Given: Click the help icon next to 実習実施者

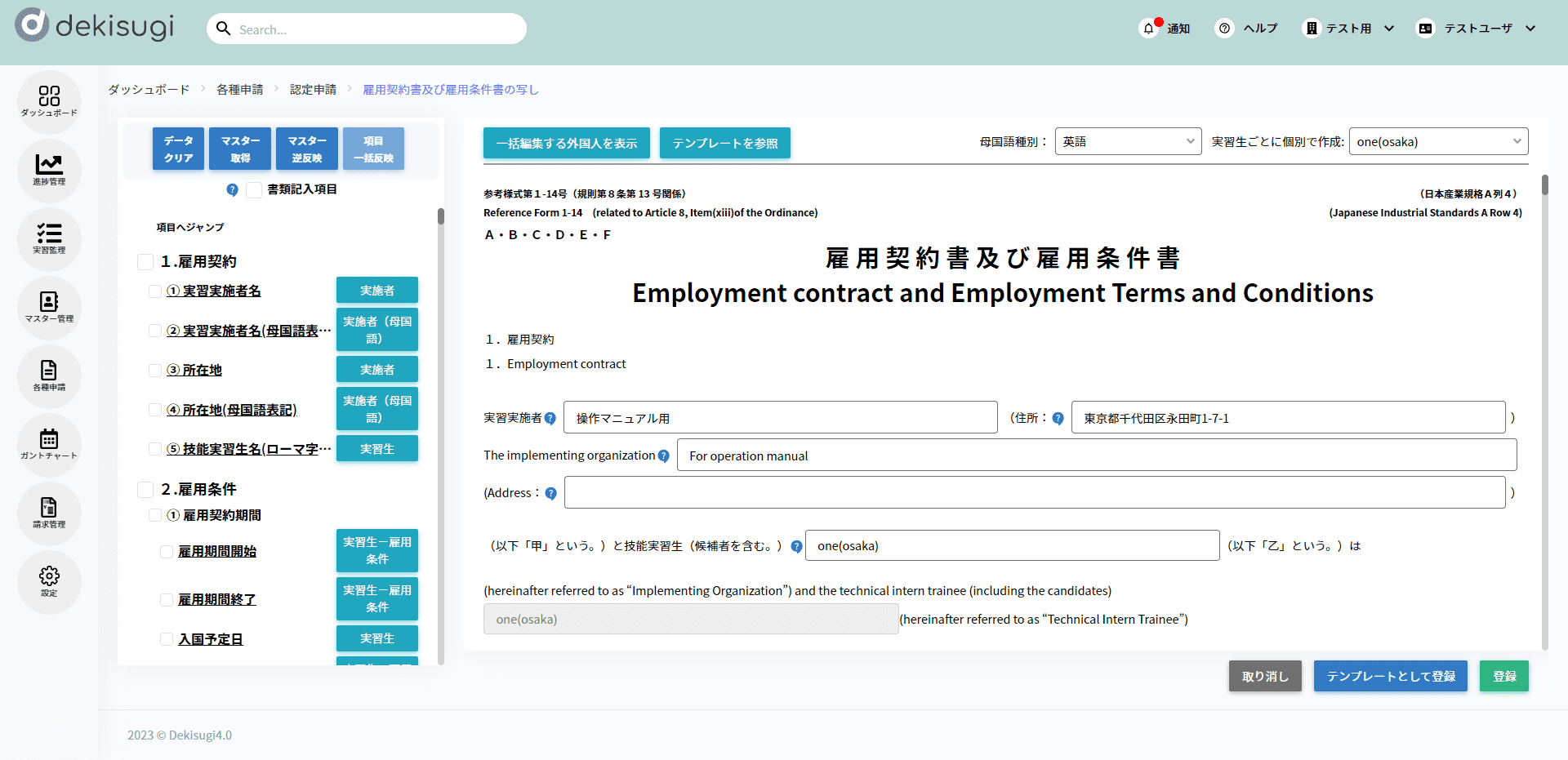Looking at the screenshot, I should 550,419.
